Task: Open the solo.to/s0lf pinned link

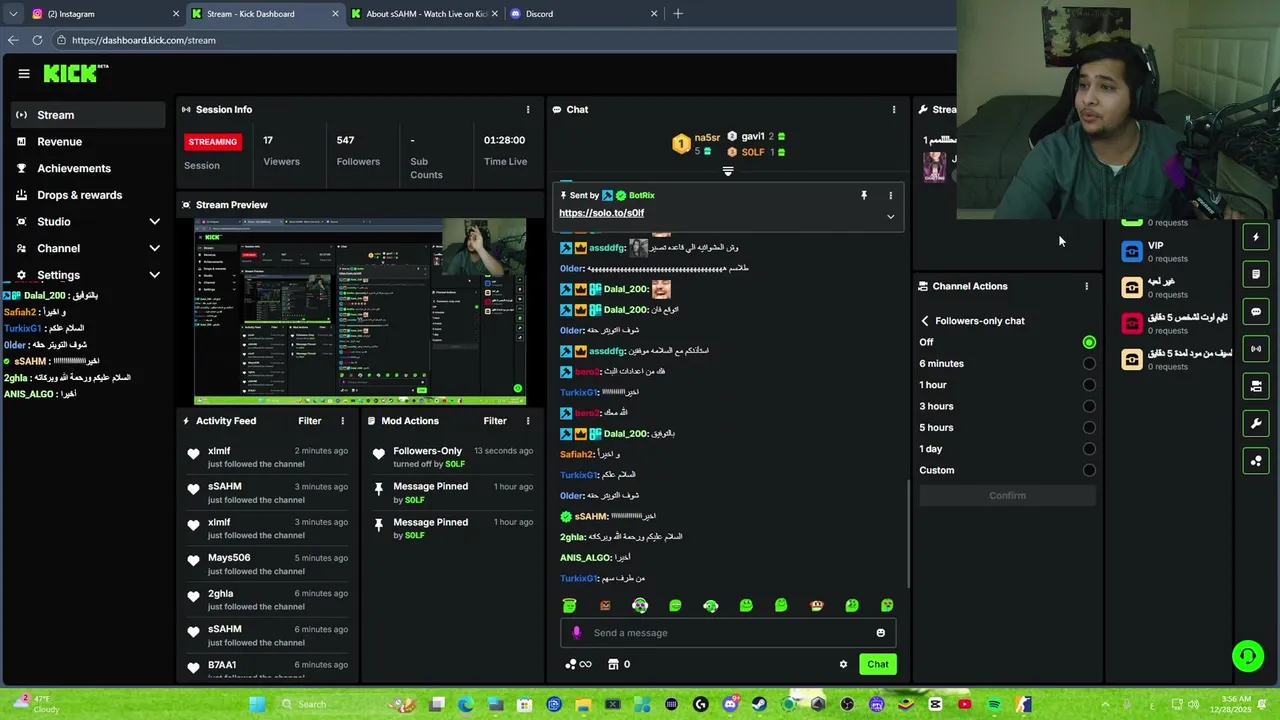Action: tap(601, 213)
